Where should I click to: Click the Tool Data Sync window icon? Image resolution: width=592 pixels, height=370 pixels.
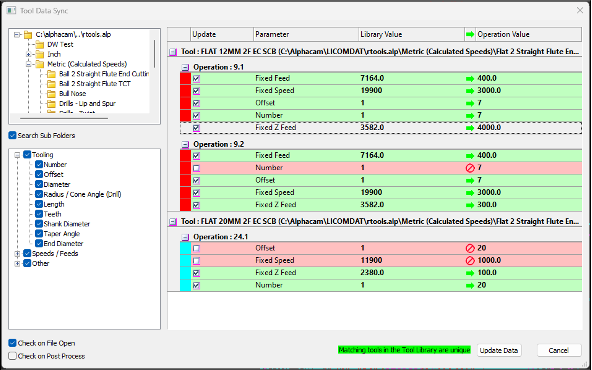pos(12,11)
